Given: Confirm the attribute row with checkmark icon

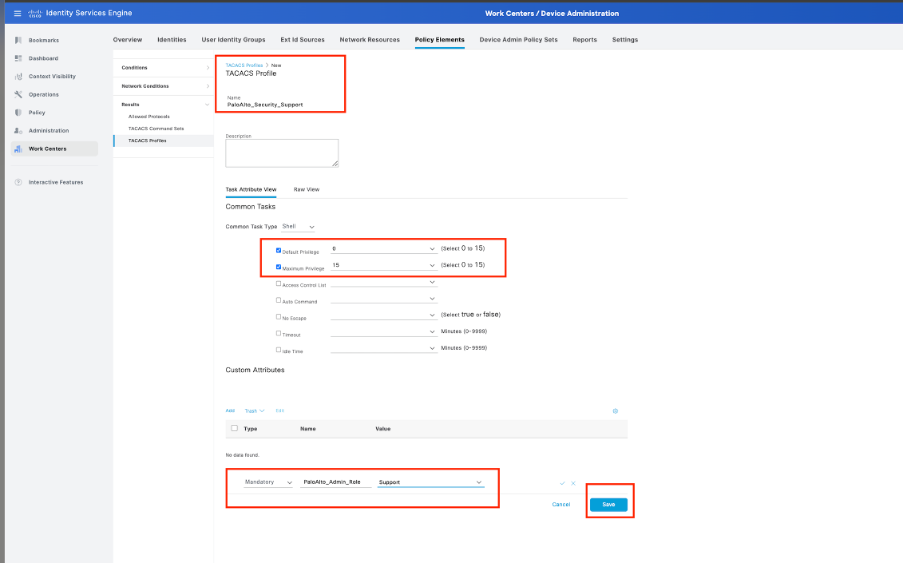Looking at the screenshot, I should coord(562,483).
